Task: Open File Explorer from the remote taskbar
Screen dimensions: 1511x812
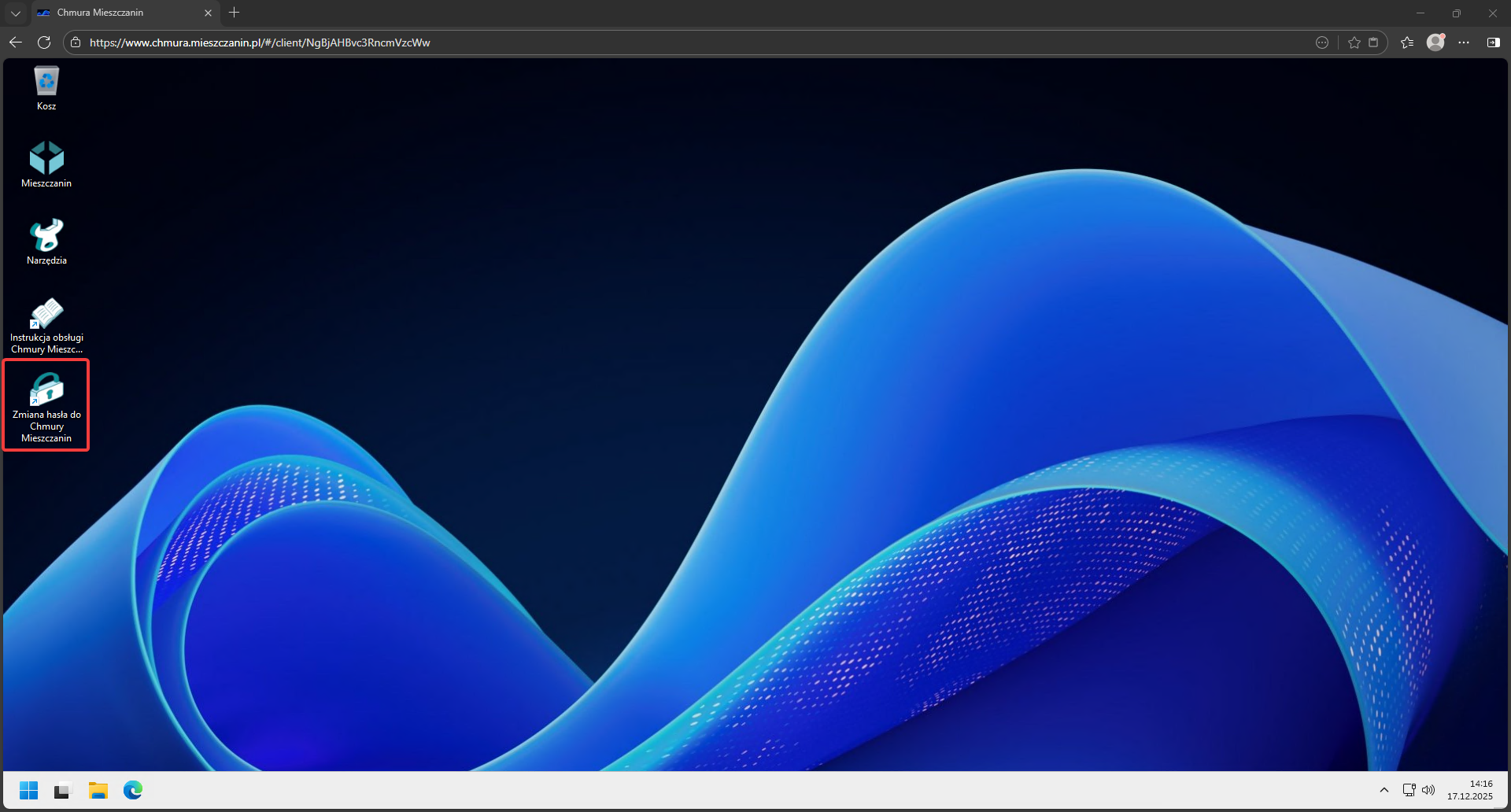Action: point(98,791)
